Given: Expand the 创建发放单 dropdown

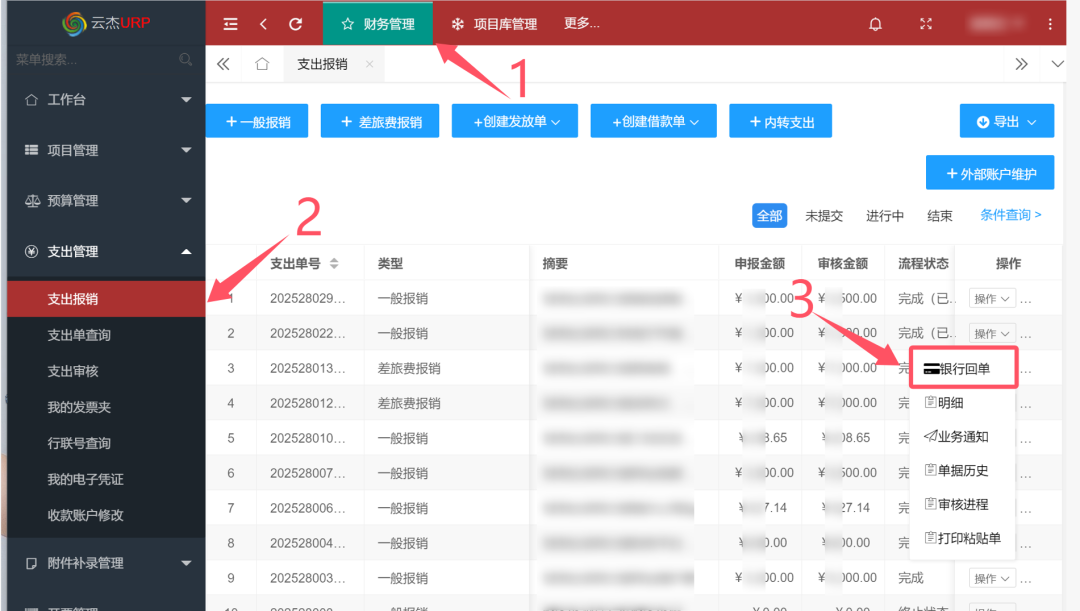Looking at the screenshot, I should click(517, 122).
